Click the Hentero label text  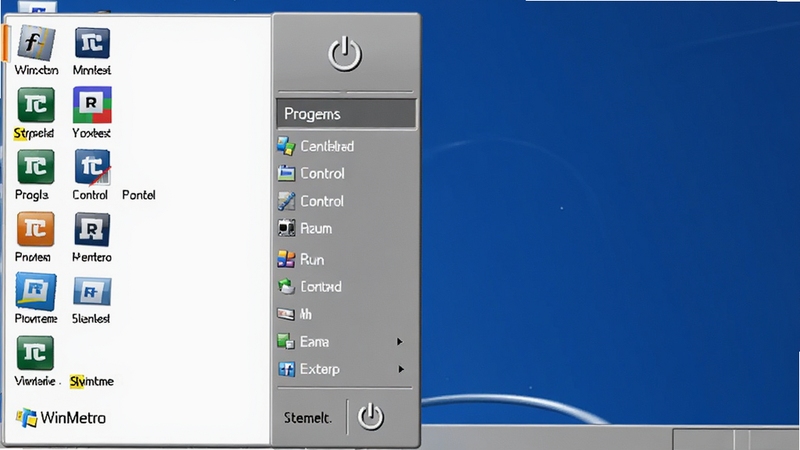pyautogui.click(x=92, y=257)
